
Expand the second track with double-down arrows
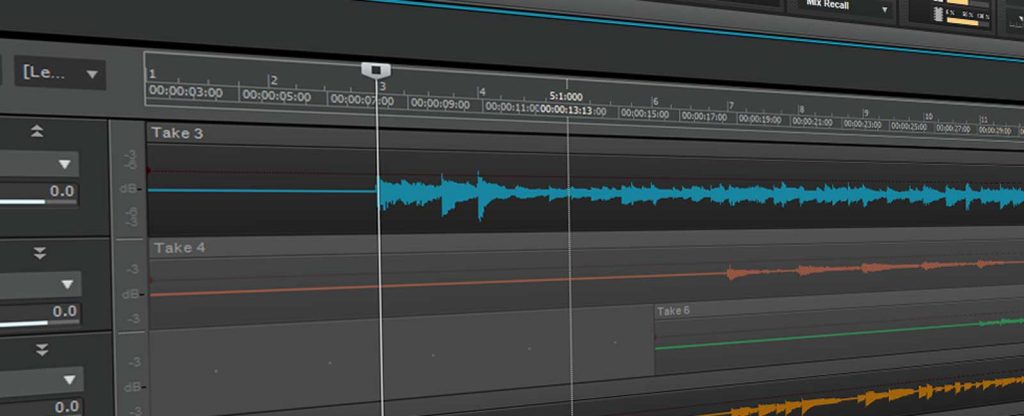point(40,253)
